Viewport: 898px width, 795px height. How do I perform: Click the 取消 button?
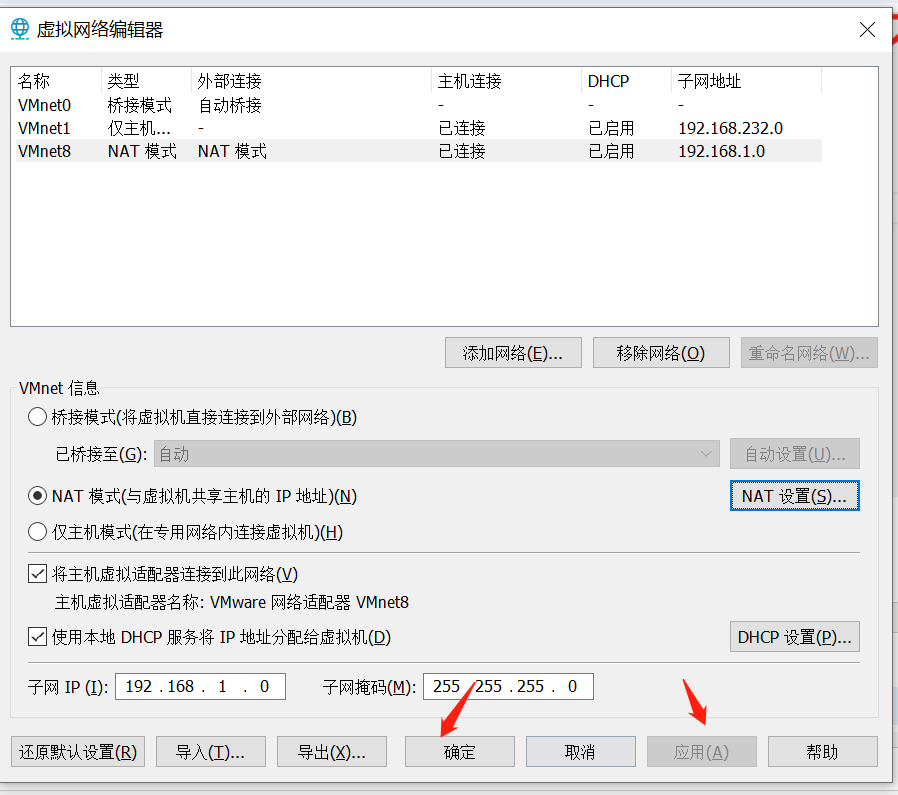click(580, 751)
